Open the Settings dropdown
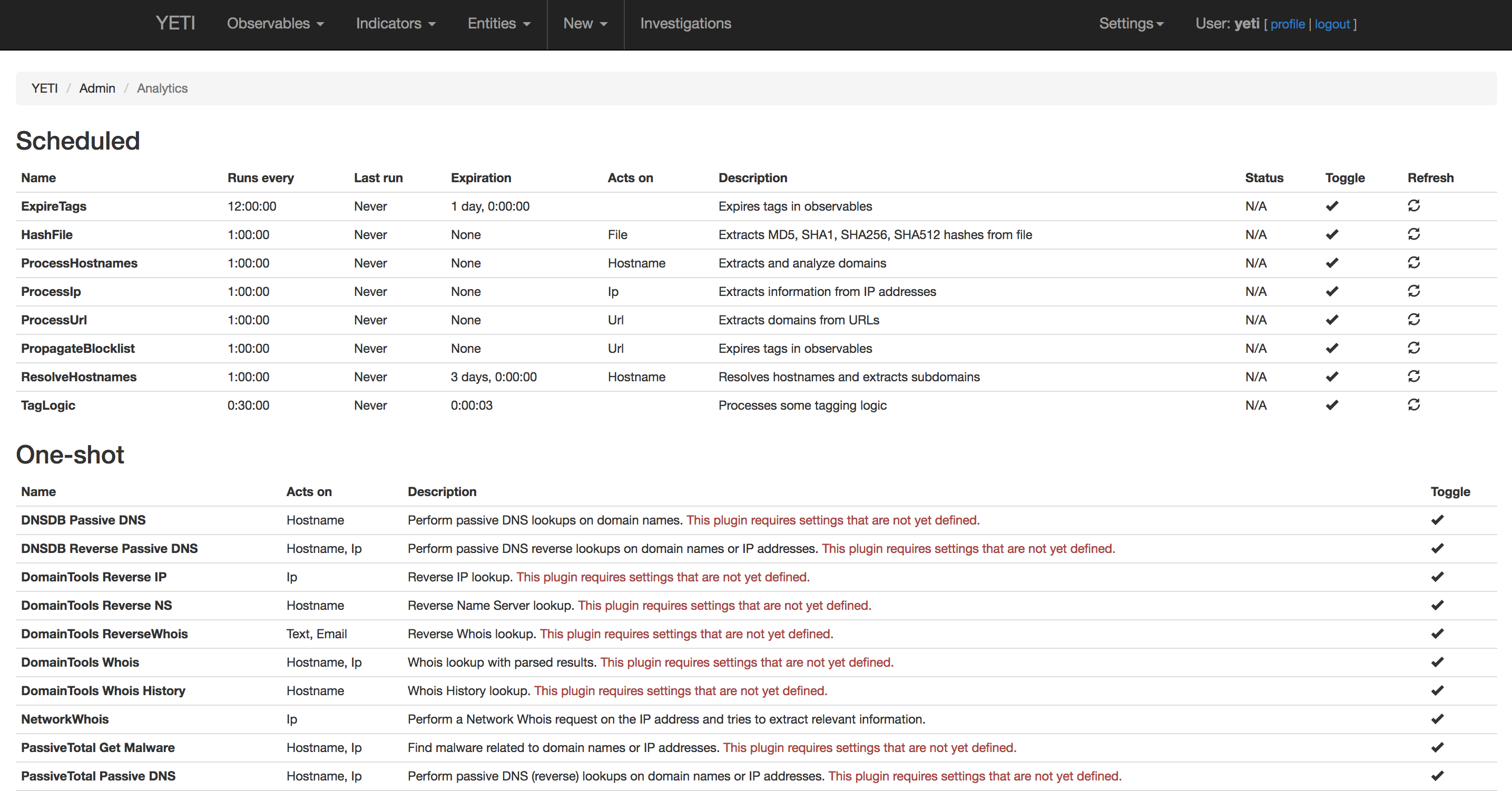The width and height of the screenshot is (1512, 791). coord(1131,24)
